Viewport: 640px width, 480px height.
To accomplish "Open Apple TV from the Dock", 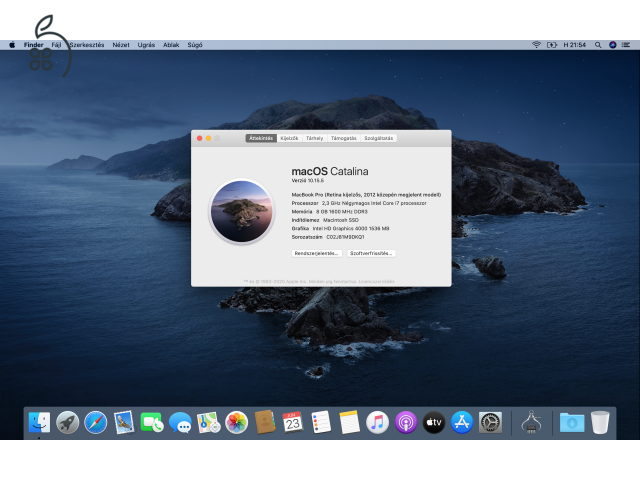I will tap(434, 422).
